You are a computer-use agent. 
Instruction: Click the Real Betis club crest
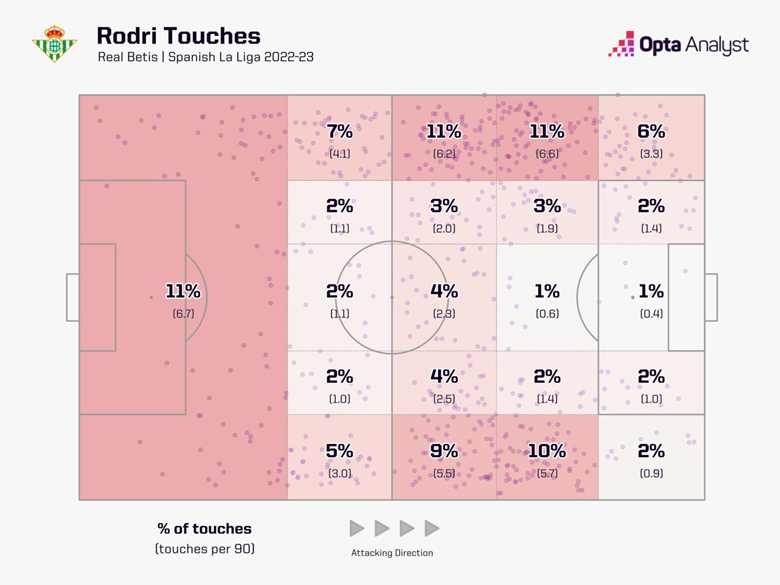pyautogui.click(x=54, y=45)
